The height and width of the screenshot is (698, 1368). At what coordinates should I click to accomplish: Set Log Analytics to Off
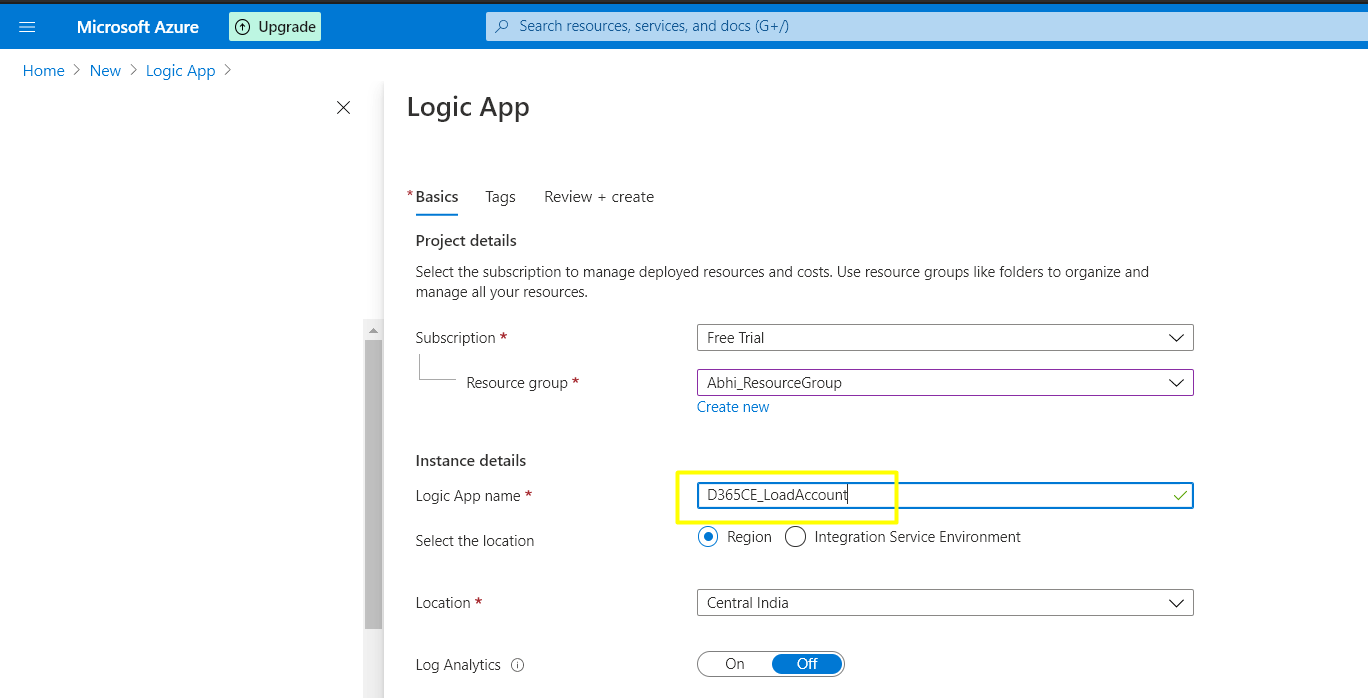(807, 664)
